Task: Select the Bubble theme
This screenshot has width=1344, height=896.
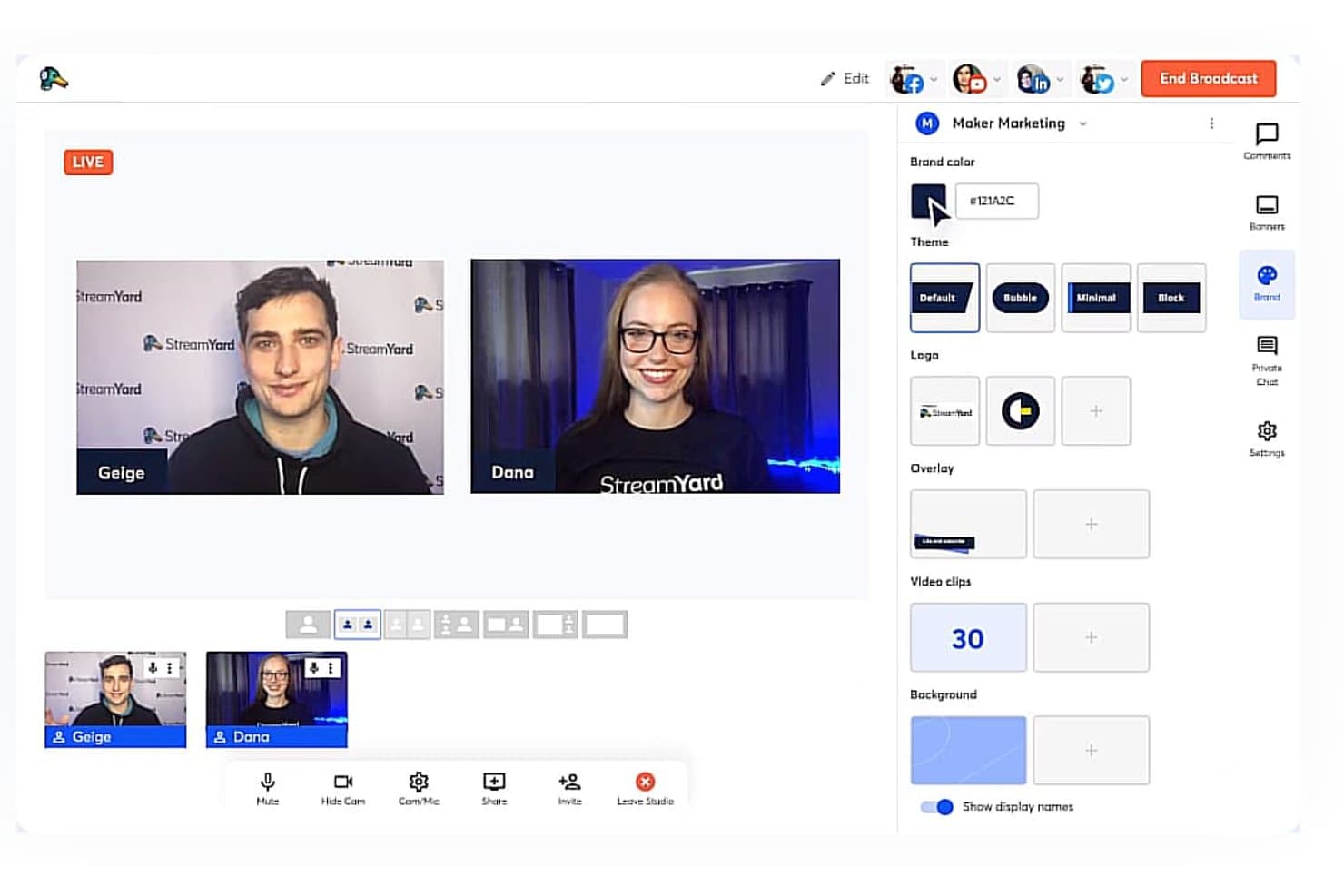Action: tap(1020, 298)
